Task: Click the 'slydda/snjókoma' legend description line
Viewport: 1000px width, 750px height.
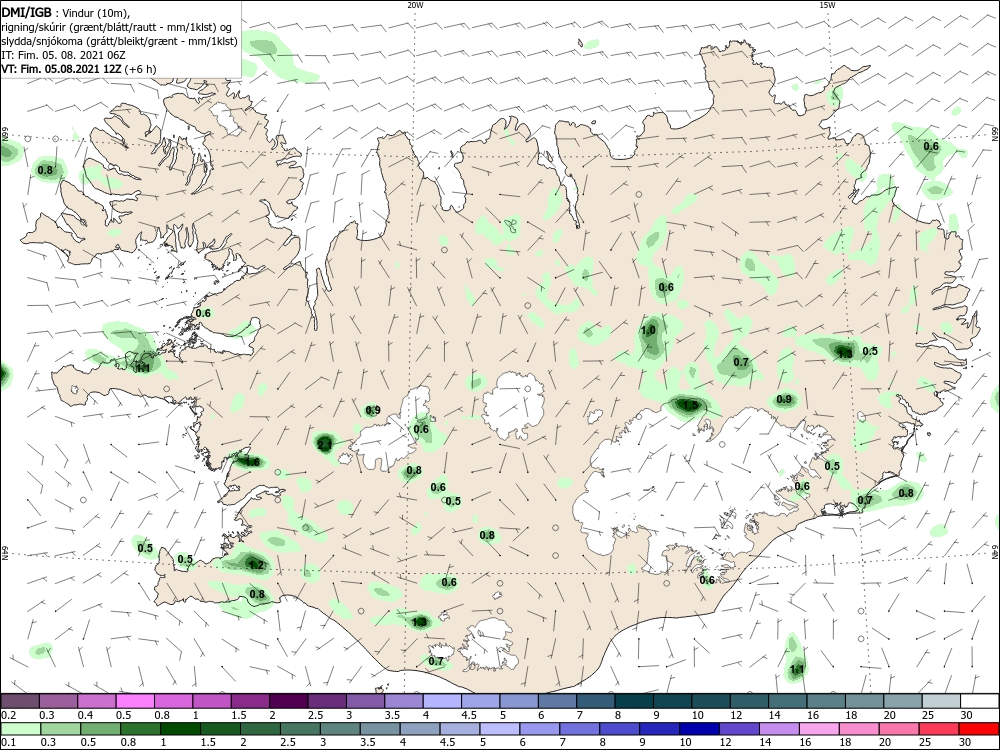Action: (120, 41)
